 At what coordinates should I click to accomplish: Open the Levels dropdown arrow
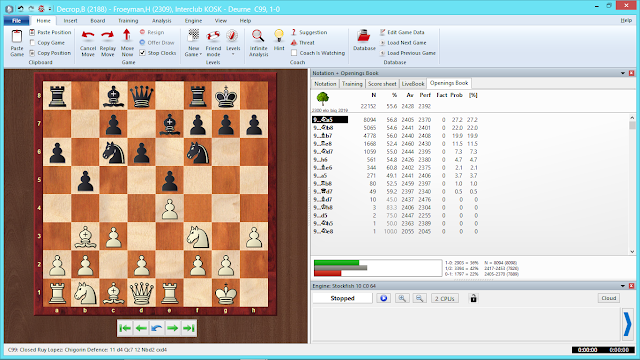233,54
